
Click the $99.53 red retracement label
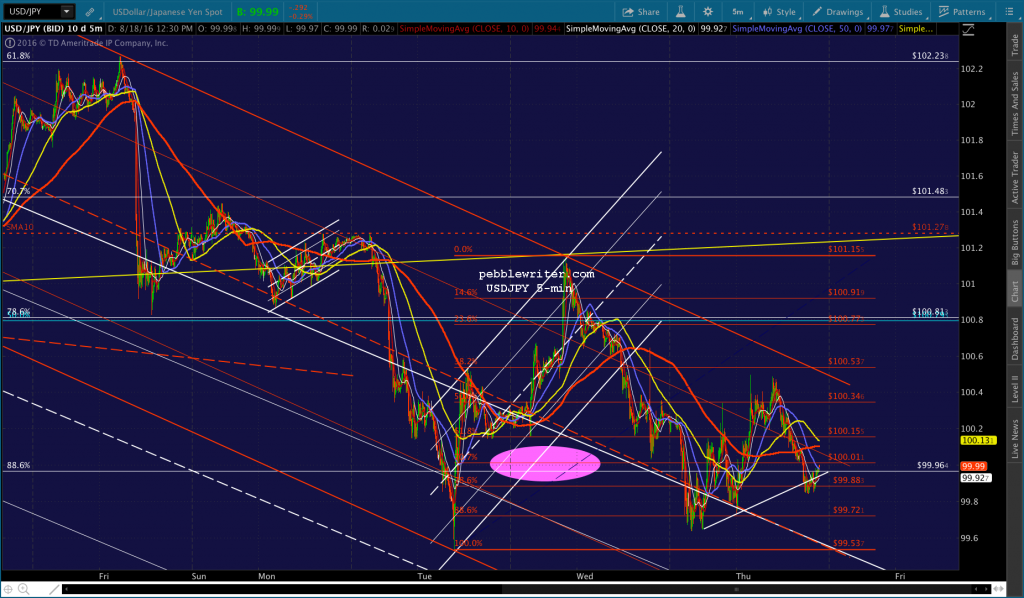(848, 543)
